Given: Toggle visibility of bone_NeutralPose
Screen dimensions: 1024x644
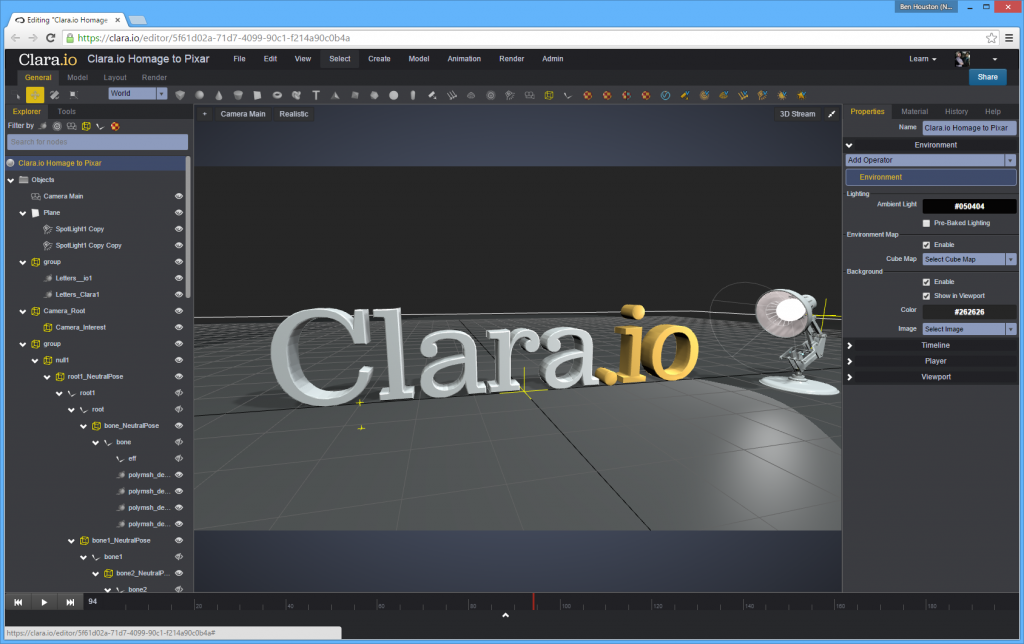Looking at the screenshot, I should point(178,426).
